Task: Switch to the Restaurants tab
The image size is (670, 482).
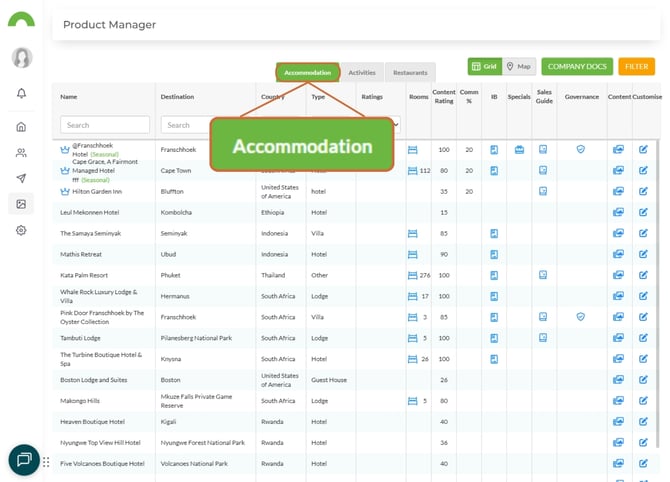Action: tap(410, 73)
